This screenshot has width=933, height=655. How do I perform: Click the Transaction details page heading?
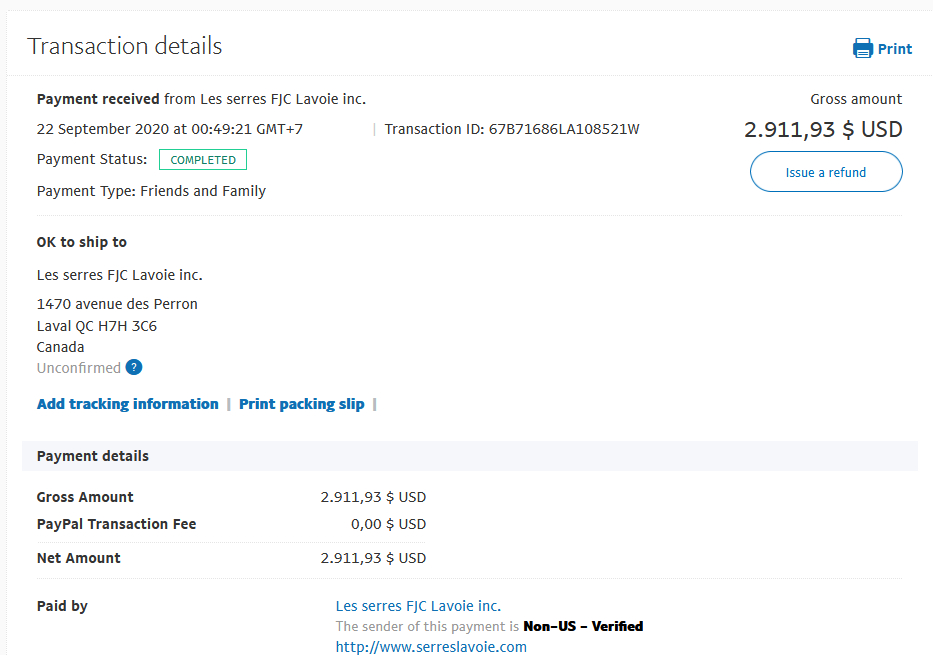[124, 46]
